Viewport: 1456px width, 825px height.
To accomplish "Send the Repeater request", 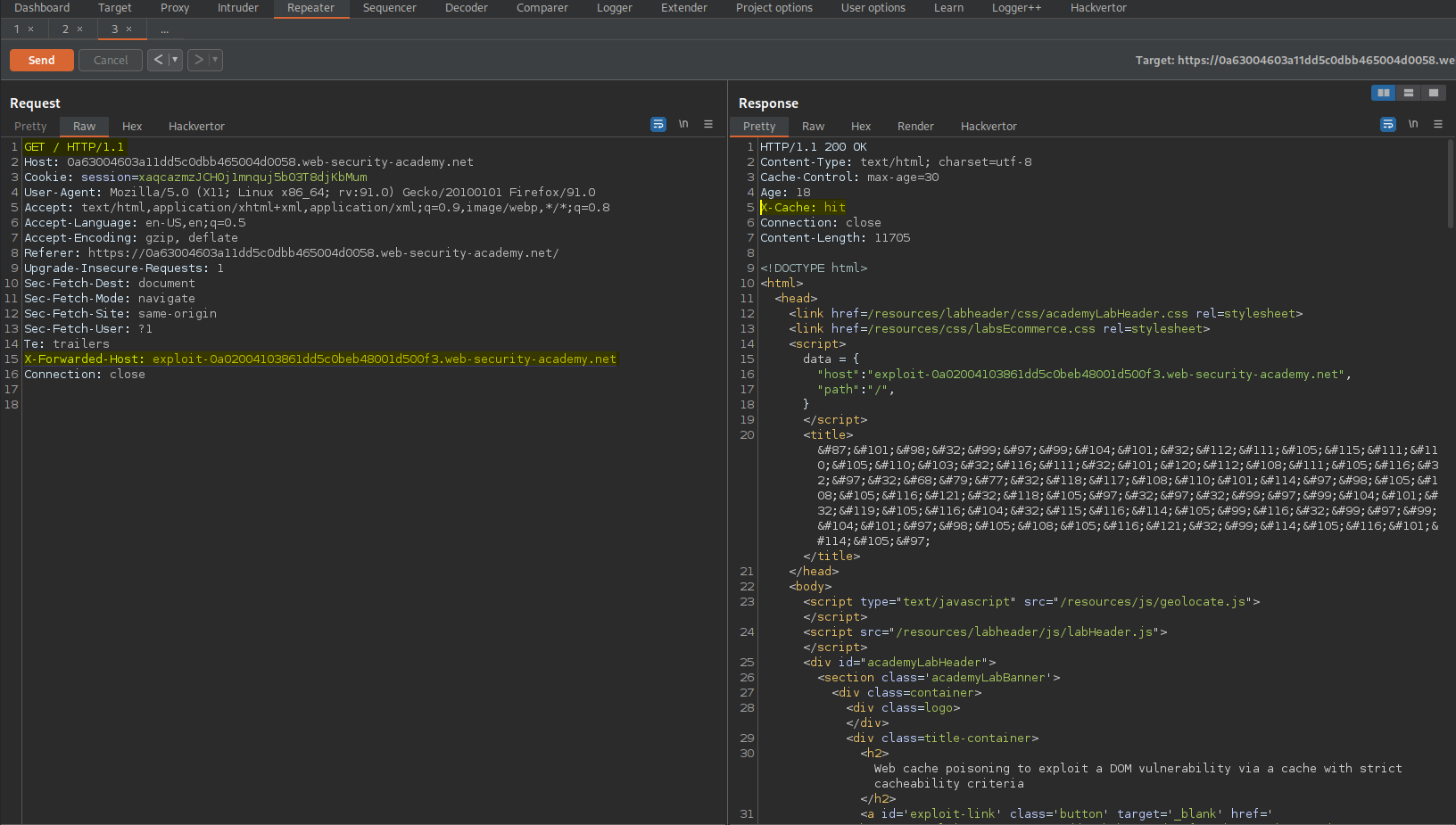I will click(42, 60).
